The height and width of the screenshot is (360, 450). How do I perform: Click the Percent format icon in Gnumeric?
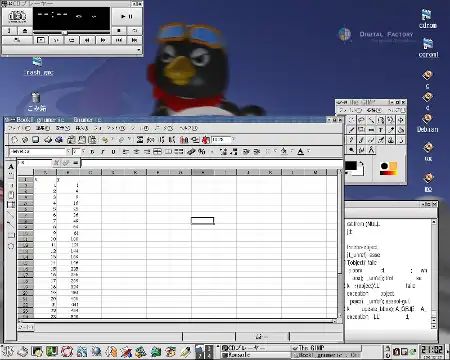pyautogui.click(x=202, y=152)
